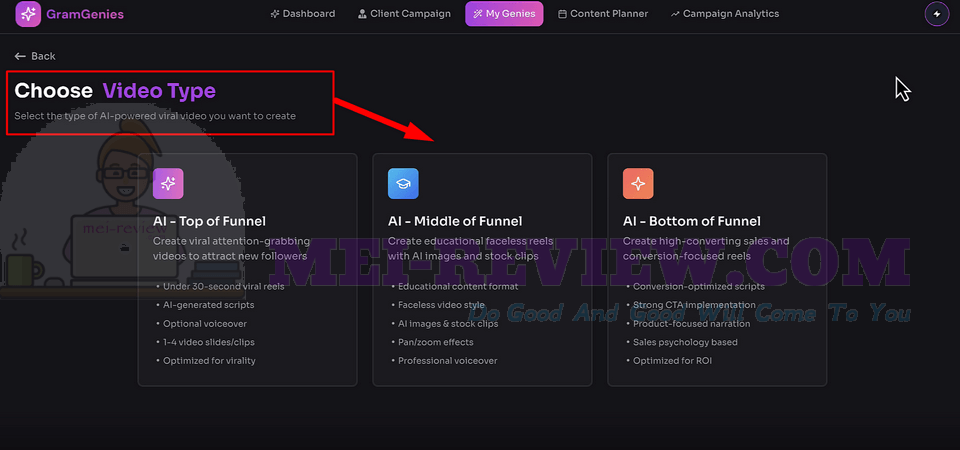Screen dimensions: 960x450
Task: Click the magic wand icon in My Genies
Action: 478,14
